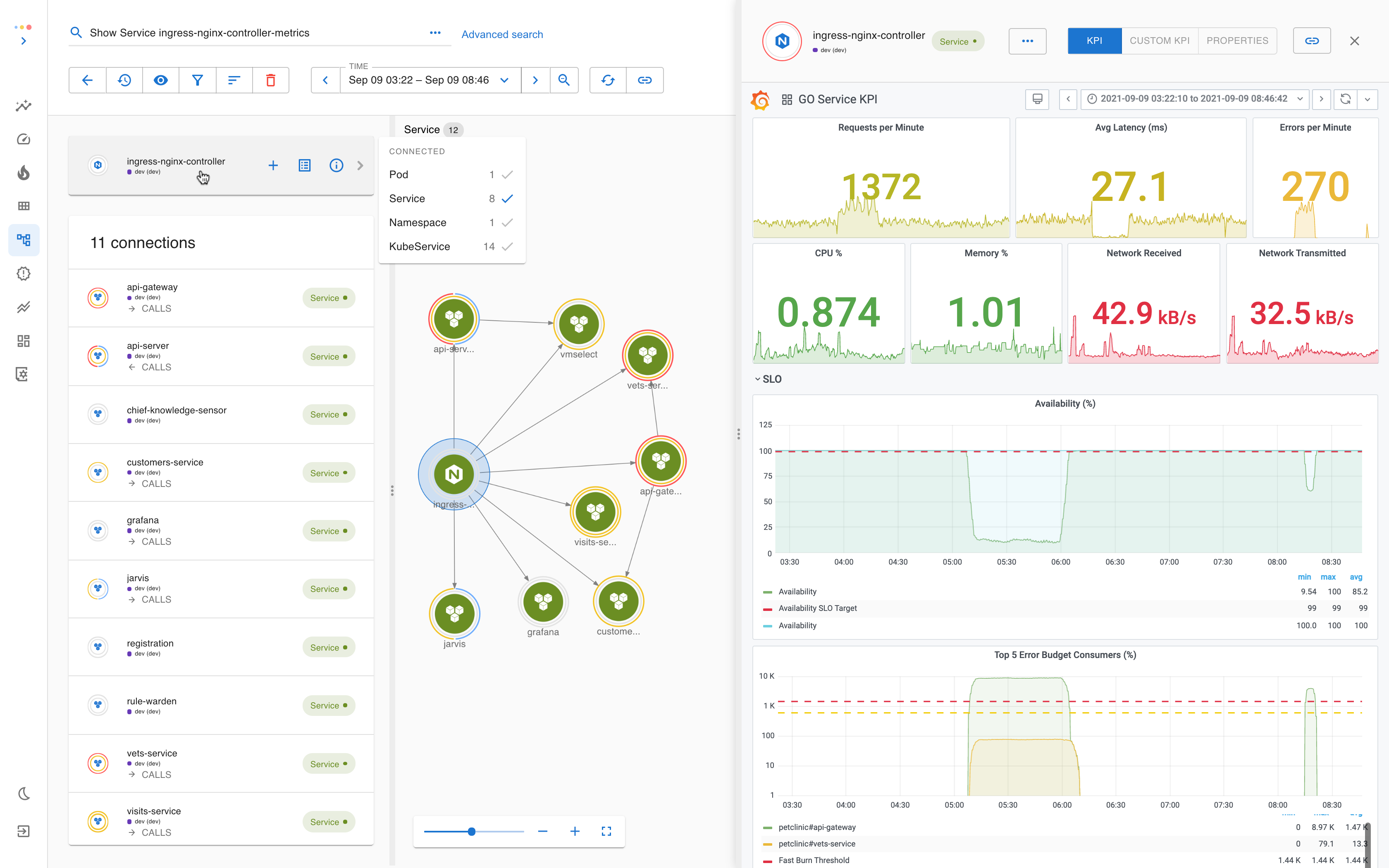Image resolution: width=1389 pixels, height=868 pixels.
Task: Click the info icon for ingress-nginx-controller
Action: pyautogui.click(x=336, y=165)
